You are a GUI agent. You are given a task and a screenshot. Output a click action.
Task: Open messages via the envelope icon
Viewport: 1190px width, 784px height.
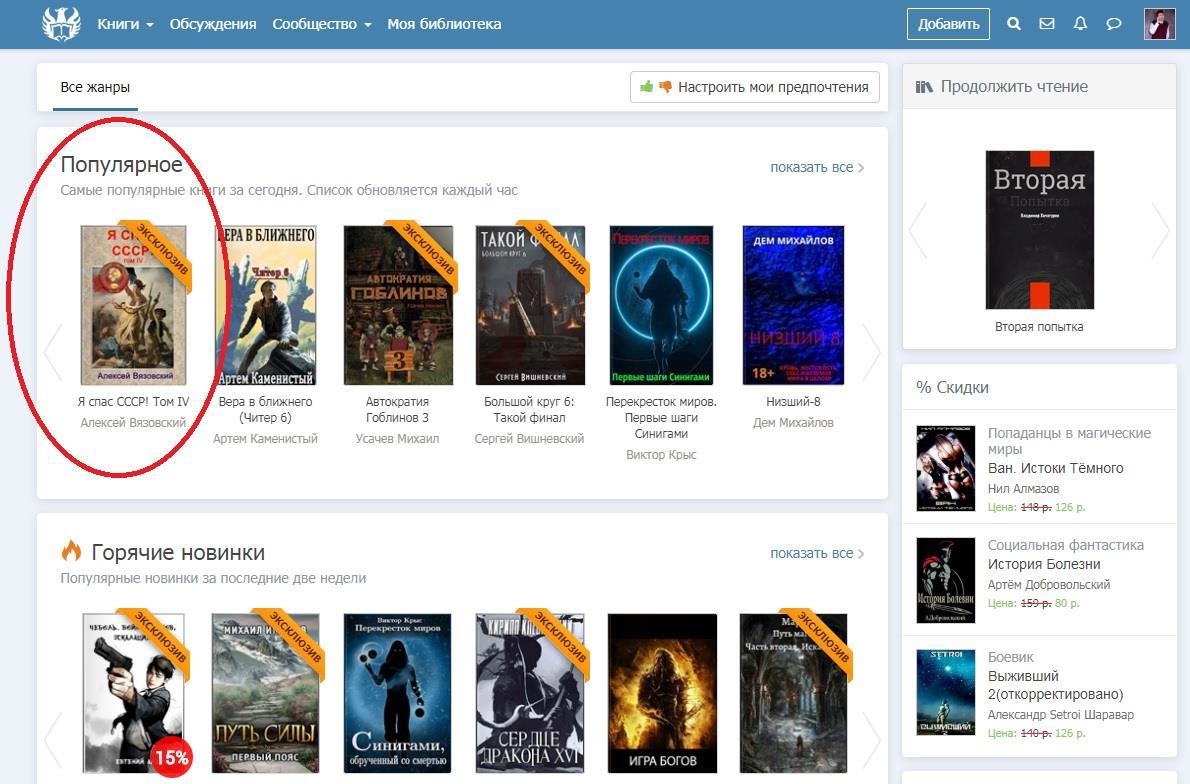tap(1047, 24)
